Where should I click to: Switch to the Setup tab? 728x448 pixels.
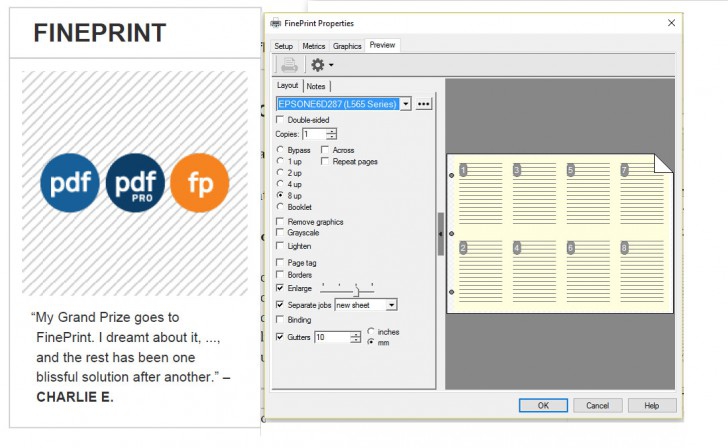click(x=283, y=46)
